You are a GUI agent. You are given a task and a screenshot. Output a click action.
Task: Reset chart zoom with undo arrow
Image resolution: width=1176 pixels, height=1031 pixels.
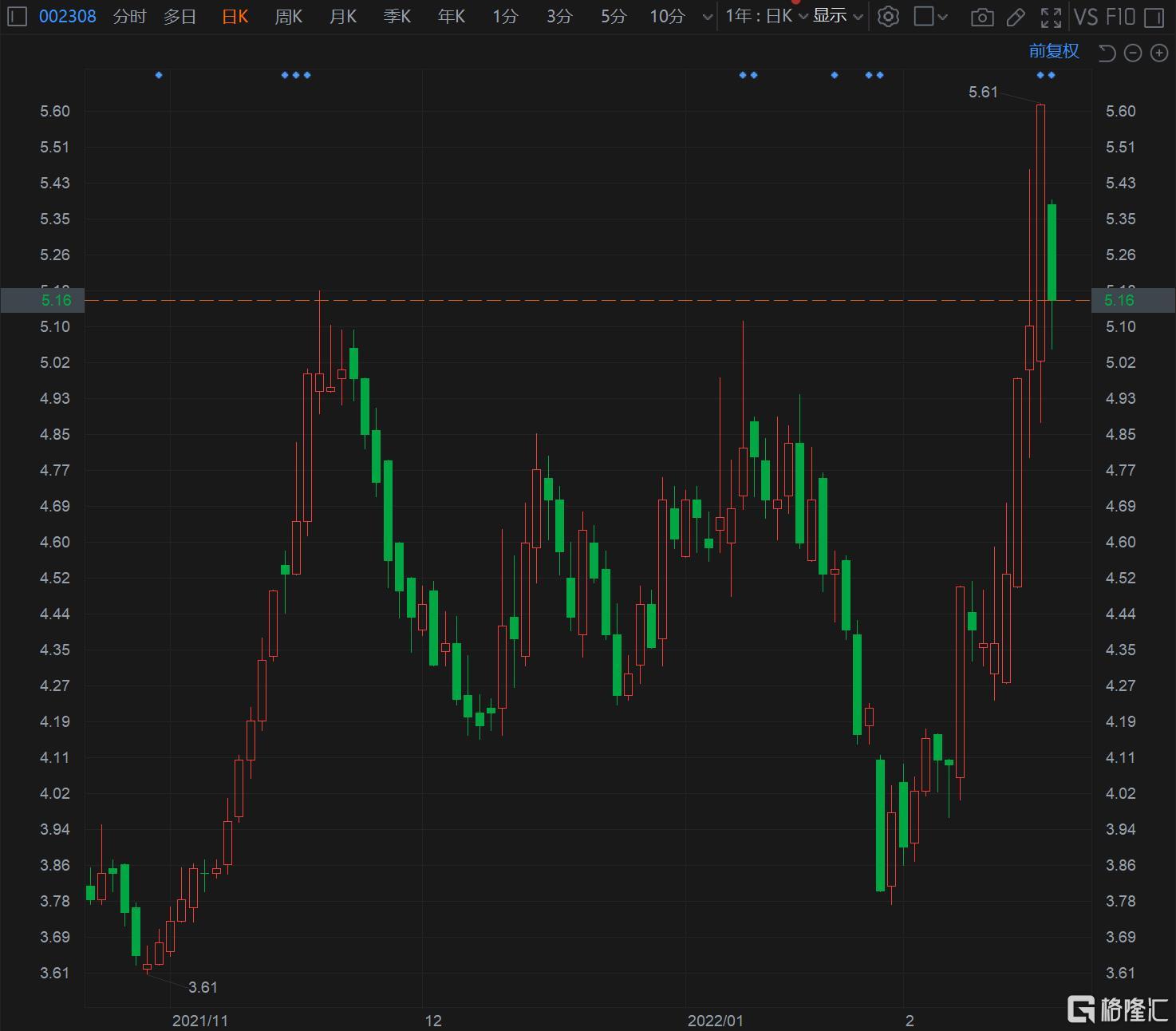(x=1107, y=53)
